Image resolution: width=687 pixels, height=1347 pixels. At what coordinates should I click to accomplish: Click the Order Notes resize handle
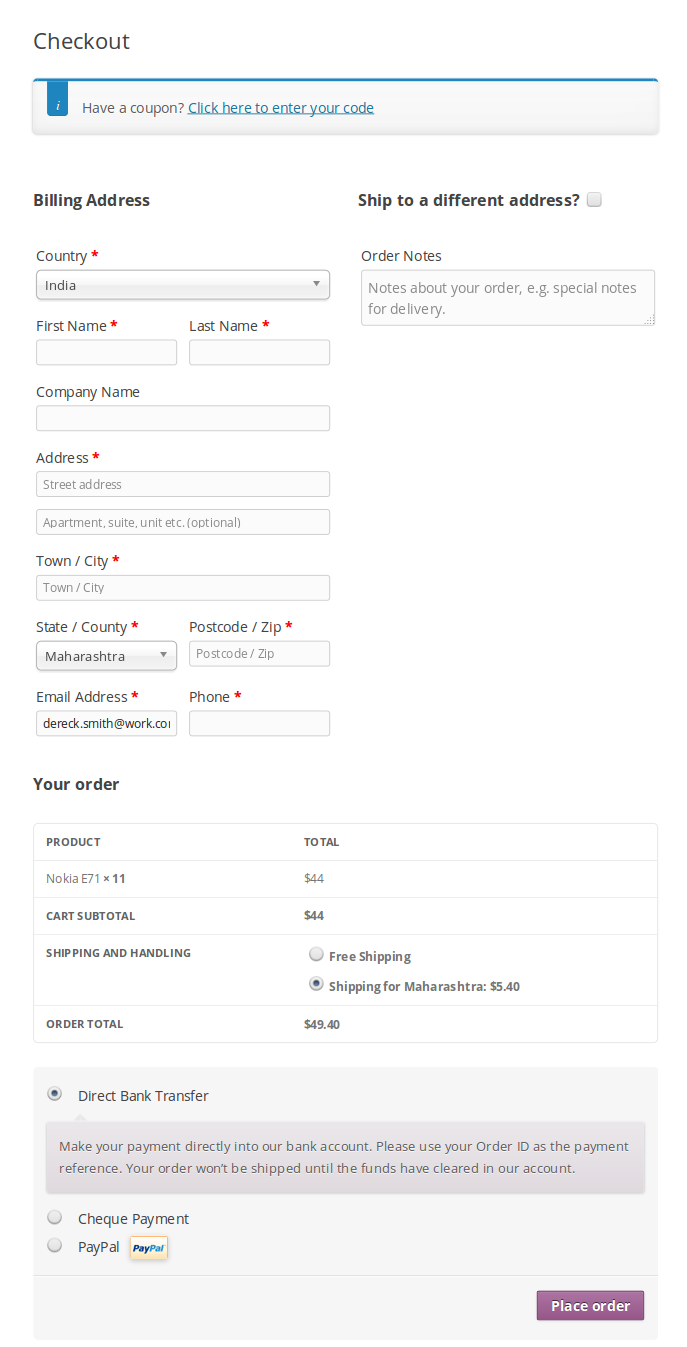[x=649, y=320]
